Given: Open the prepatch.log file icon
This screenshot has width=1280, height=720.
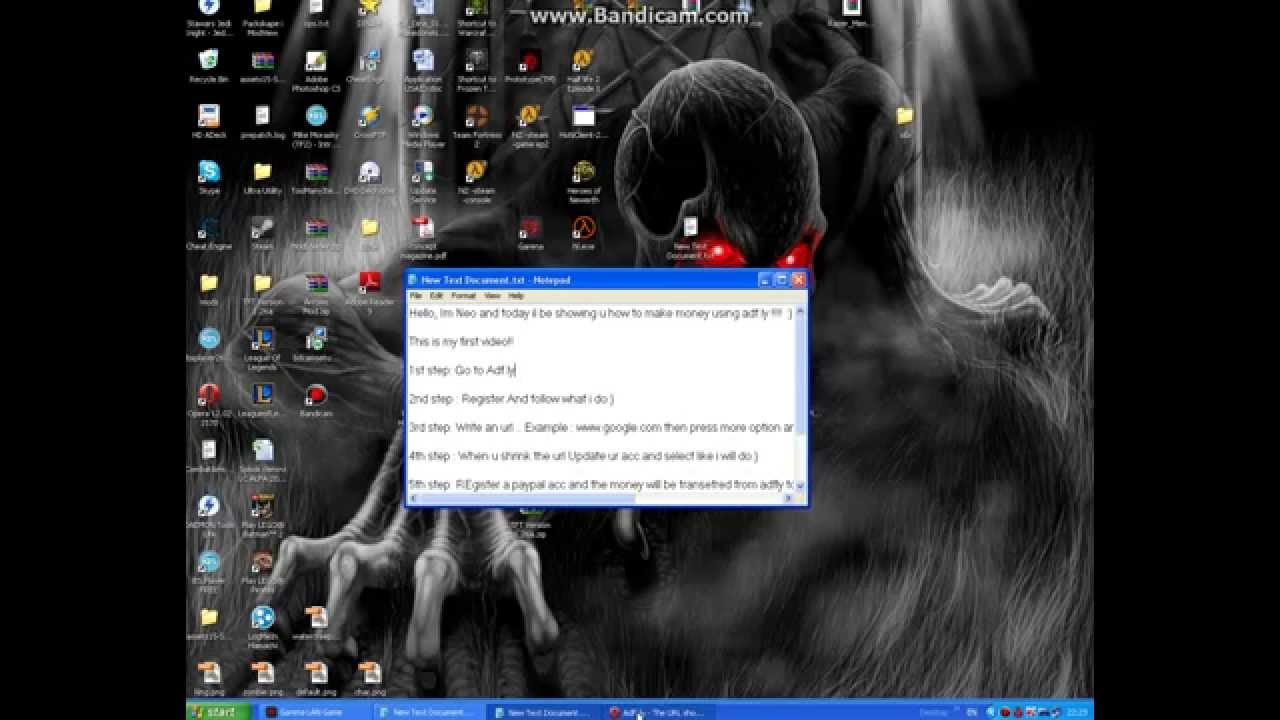Looking at the screenshot, I should [262, 122].
